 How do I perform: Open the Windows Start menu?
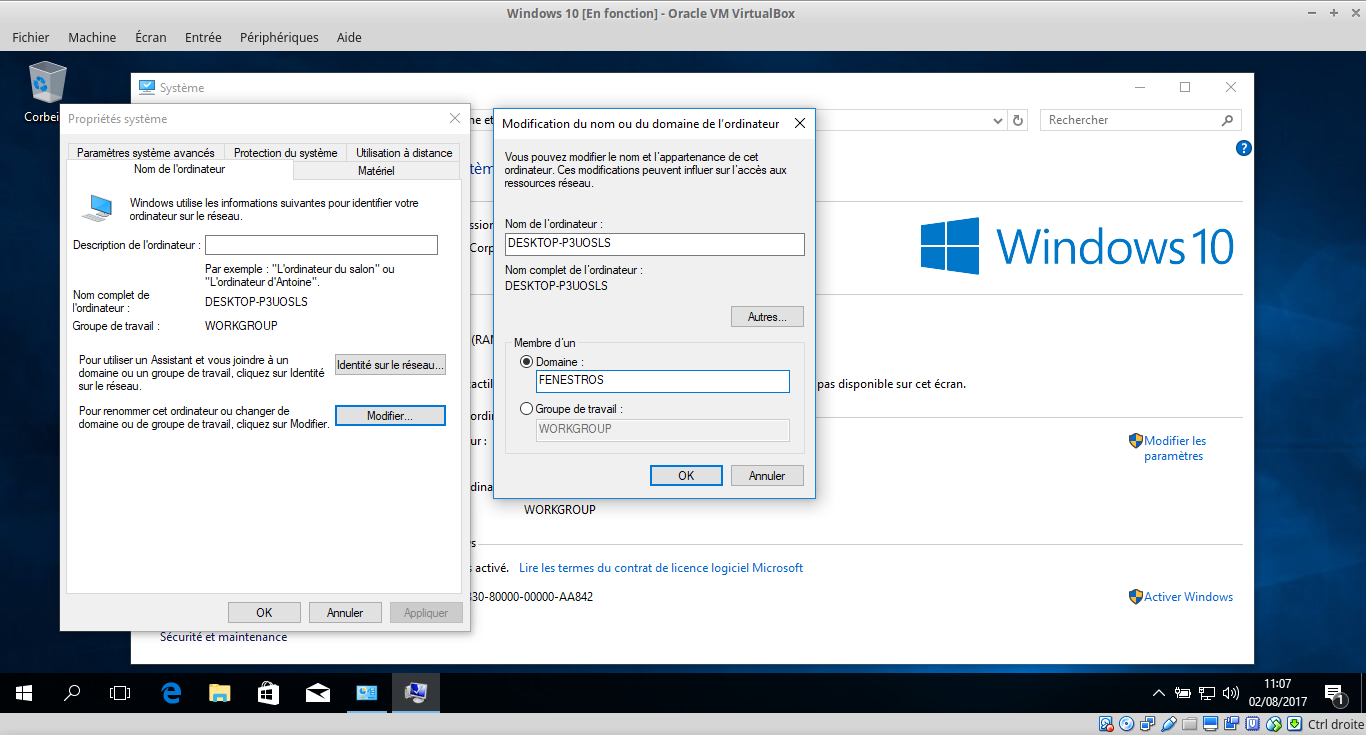click(24, 692)
